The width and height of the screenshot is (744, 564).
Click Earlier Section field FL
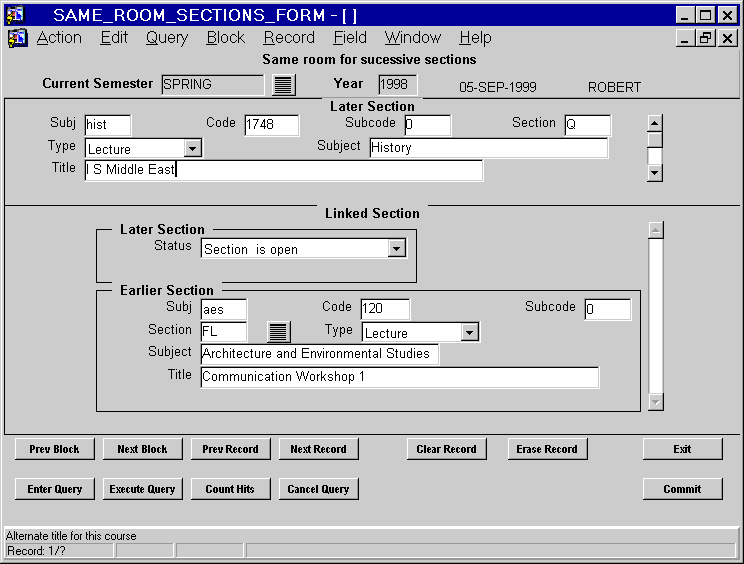[224, 331]
